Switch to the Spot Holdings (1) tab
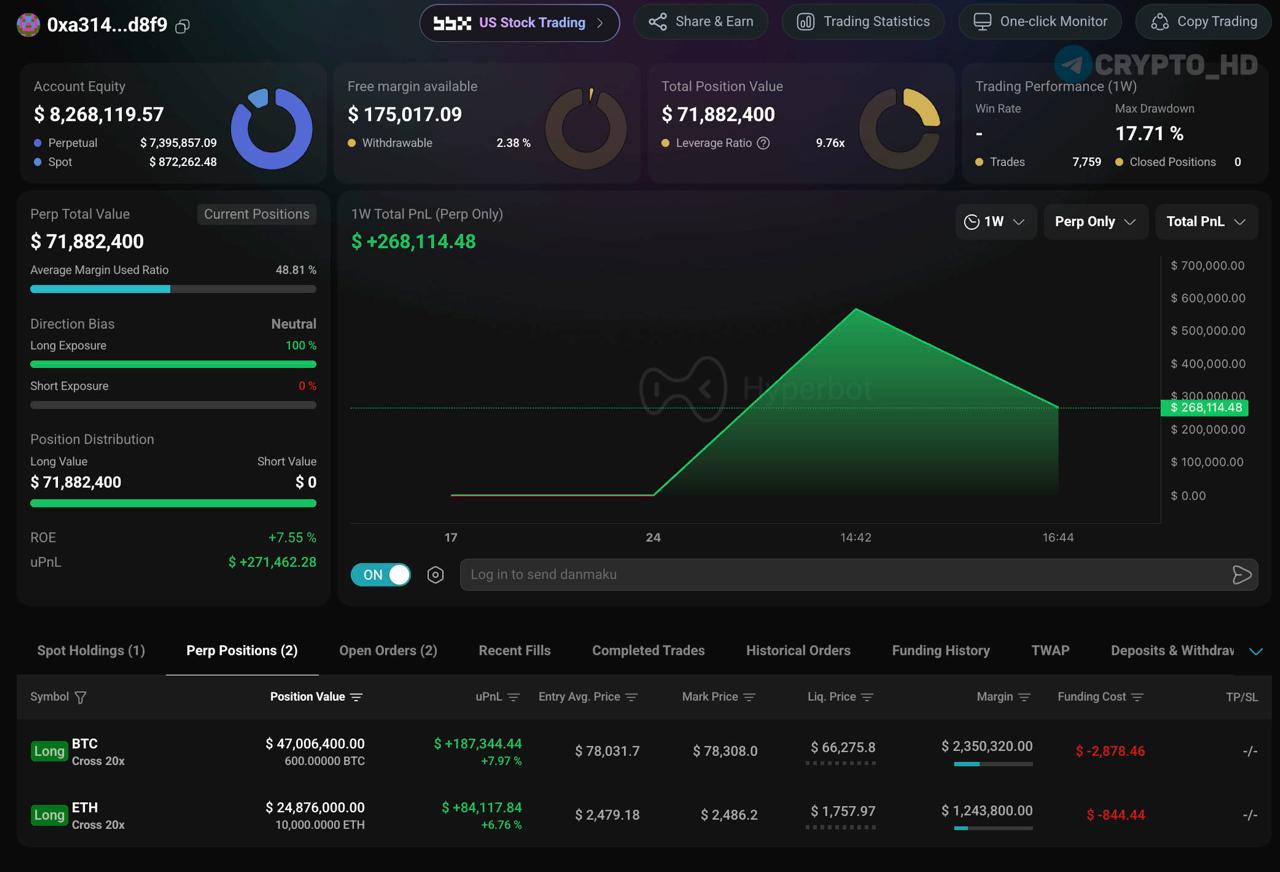 click(x=91, y=651)
